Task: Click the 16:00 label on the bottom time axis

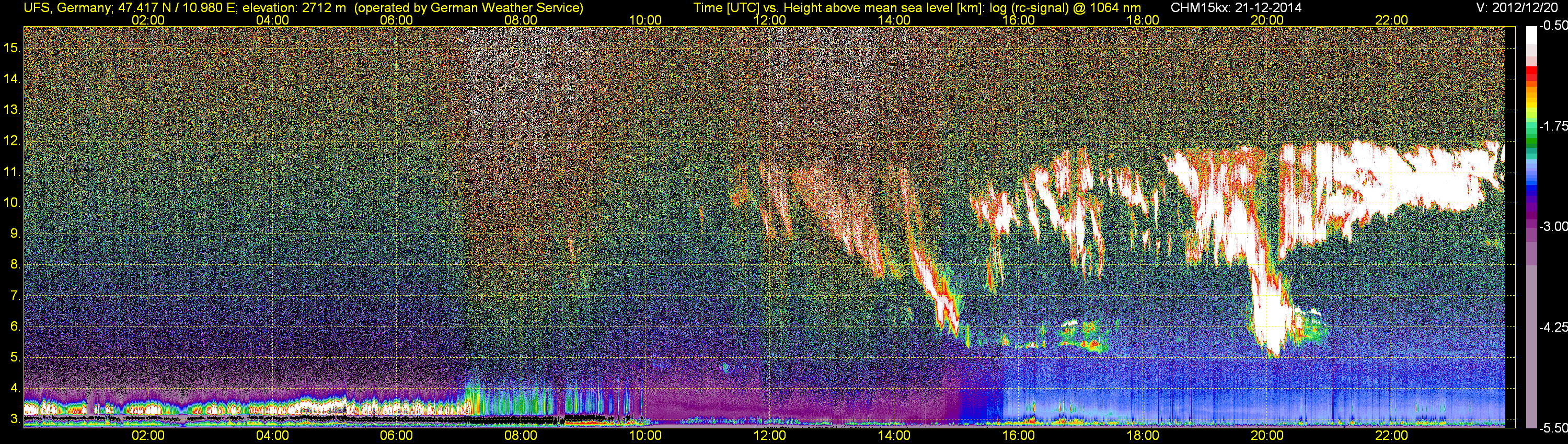Action: coord(1018,436)
